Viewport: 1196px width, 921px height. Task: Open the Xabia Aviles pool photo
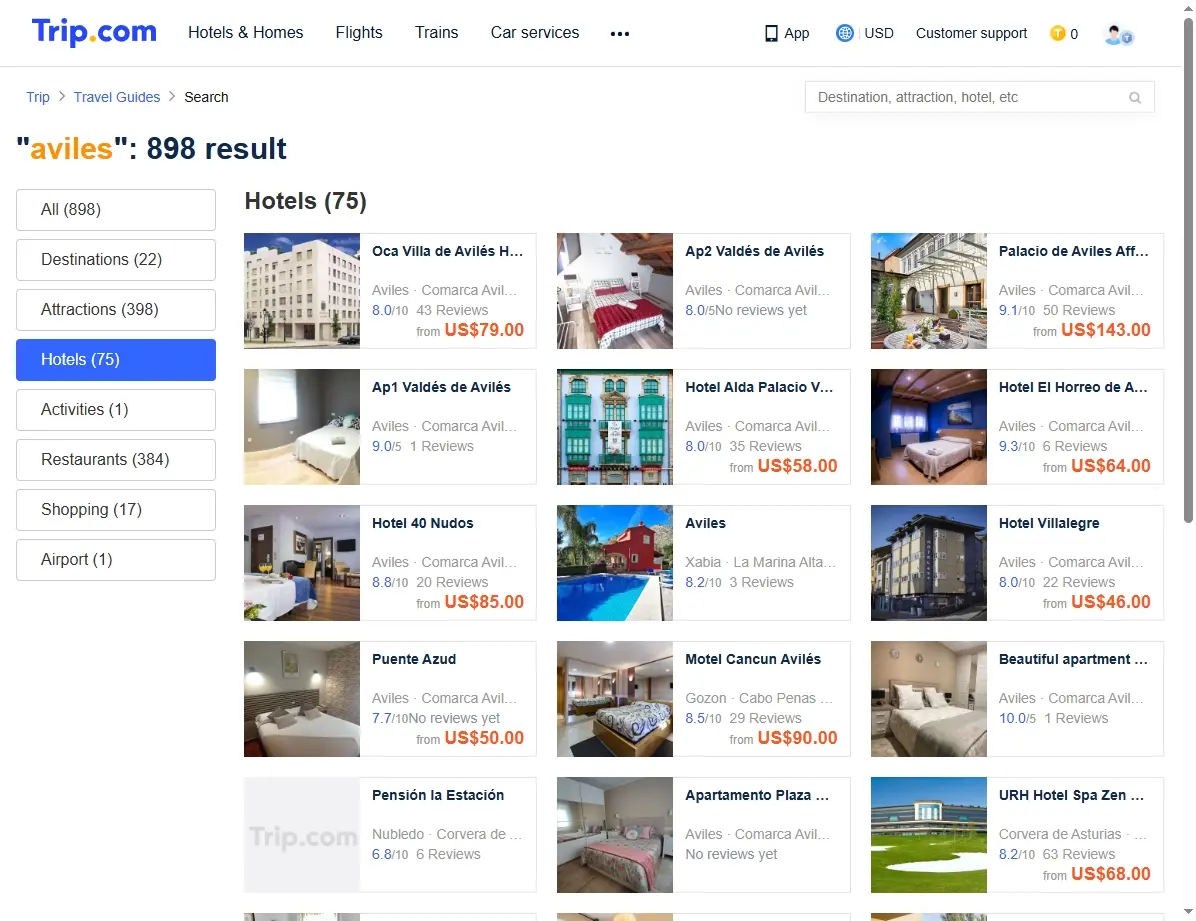coord(615,562)
